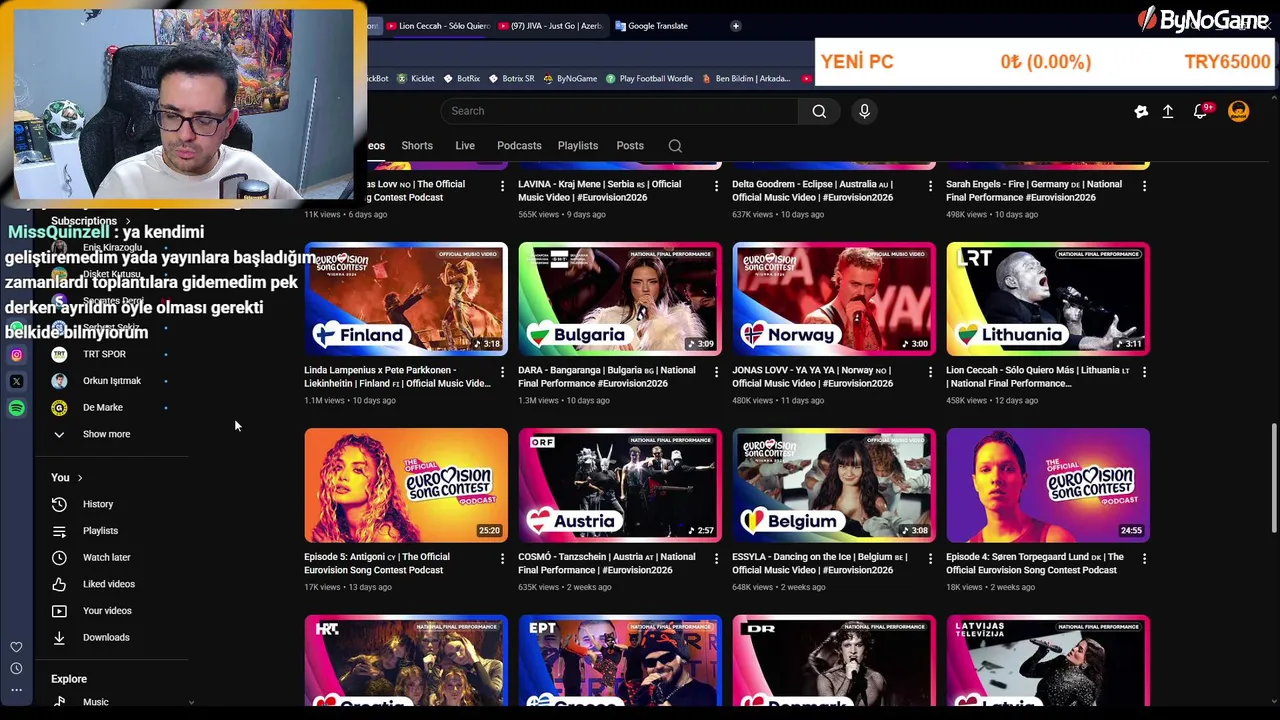The width and height of the screenshot is (1280, 720).
Task: Switch to the Live channel tab
Action: (465, 146)
